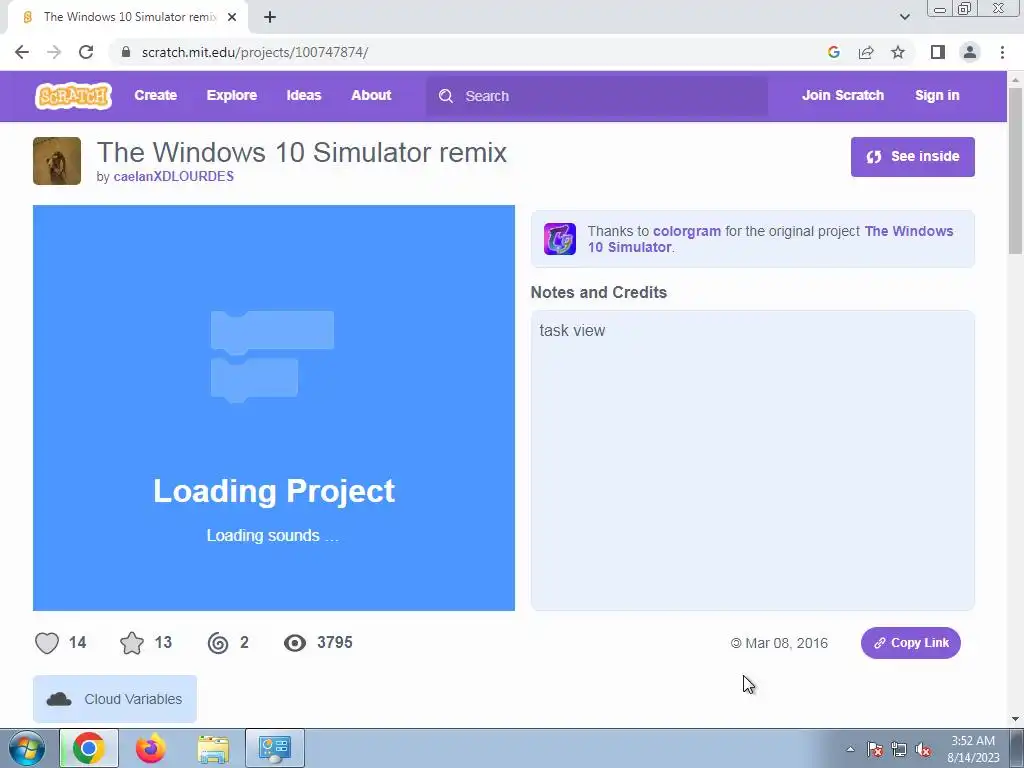1024x768 pixels.
Task: Go to the Ideas page
Action: [304, 95]
